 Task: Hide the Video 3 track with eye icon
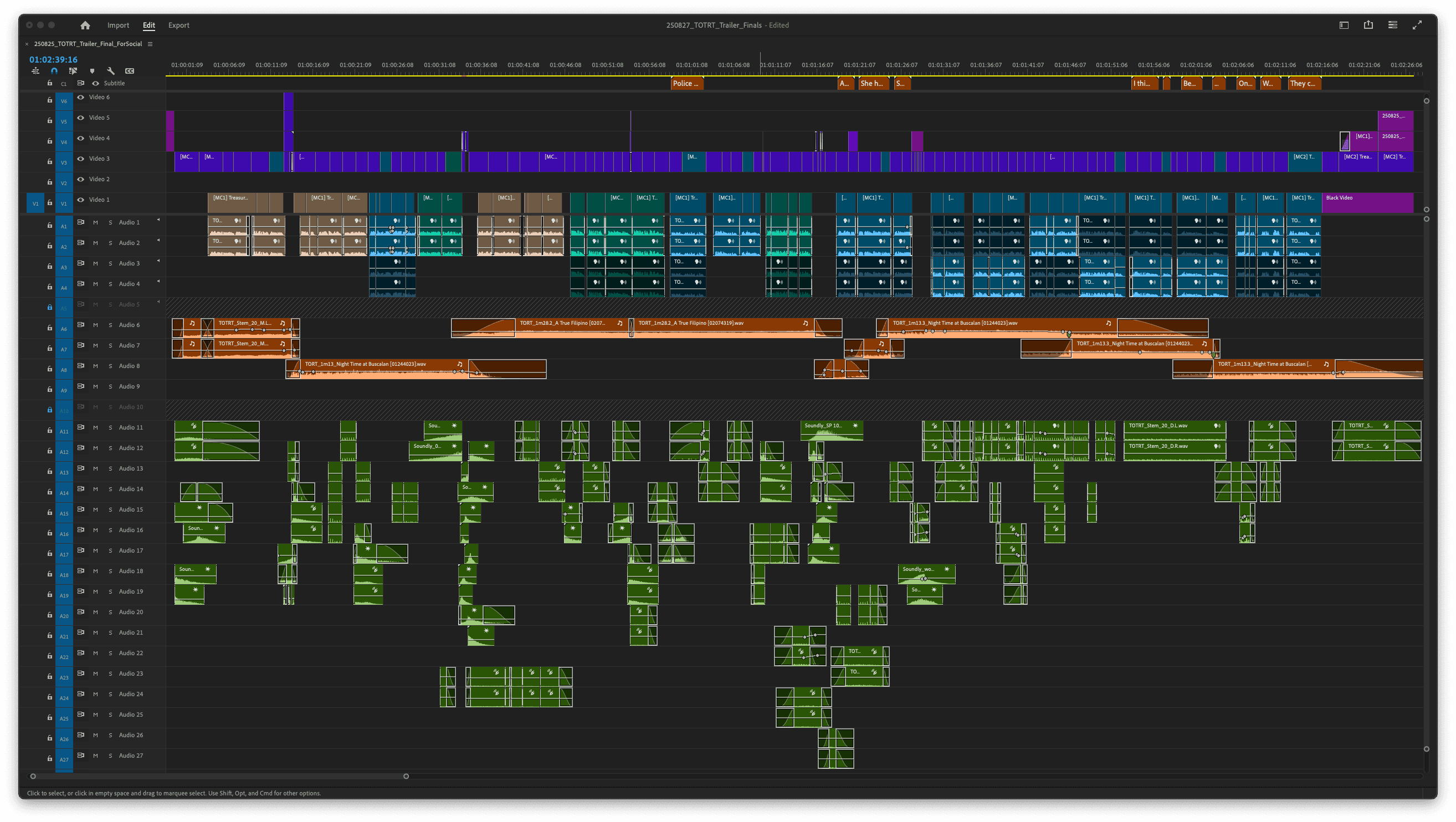coord(81,159)
